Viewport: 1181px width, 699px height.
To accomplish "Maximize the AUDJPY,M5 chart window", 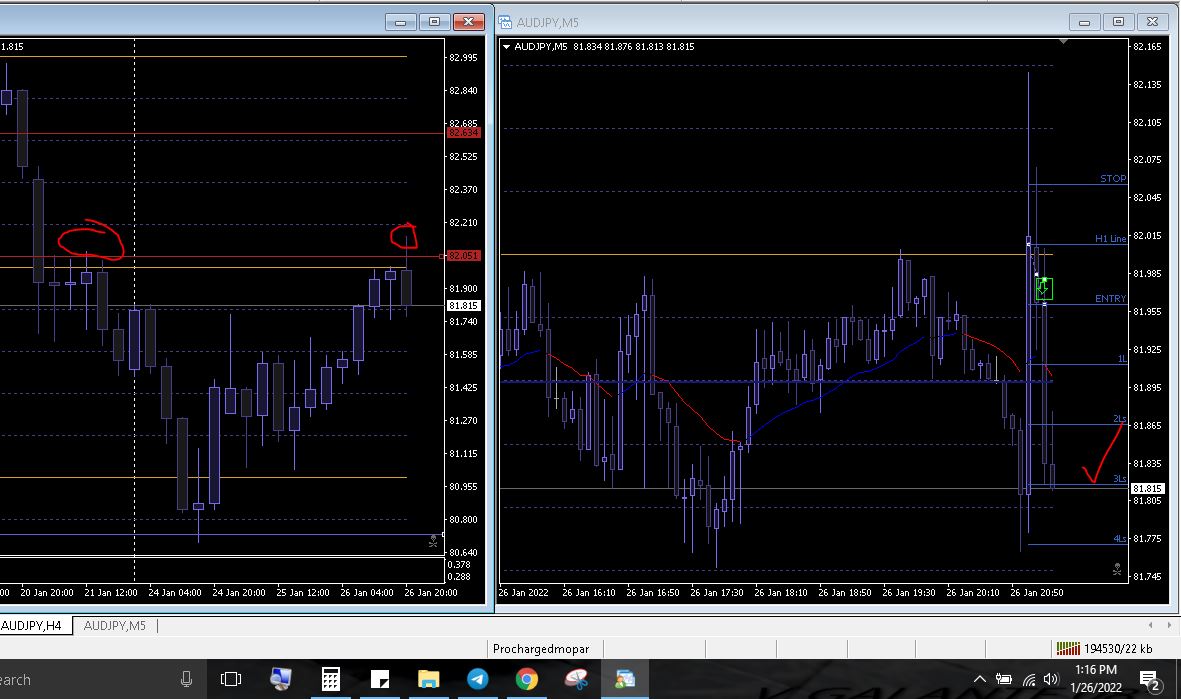I will (1118, 22).
